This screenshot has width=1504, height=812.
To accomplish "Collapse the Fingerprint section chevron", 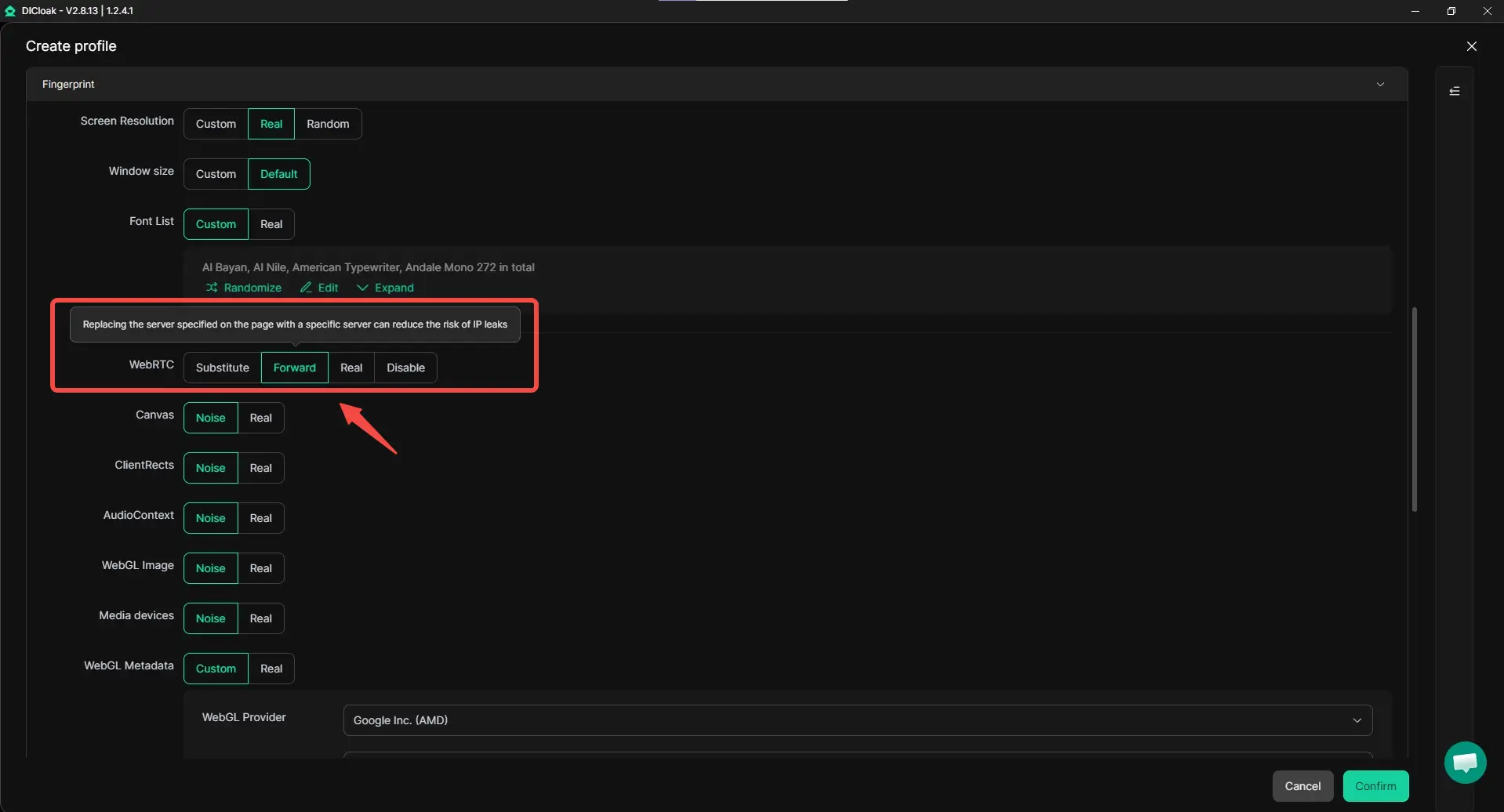I will pos(1380,84).
